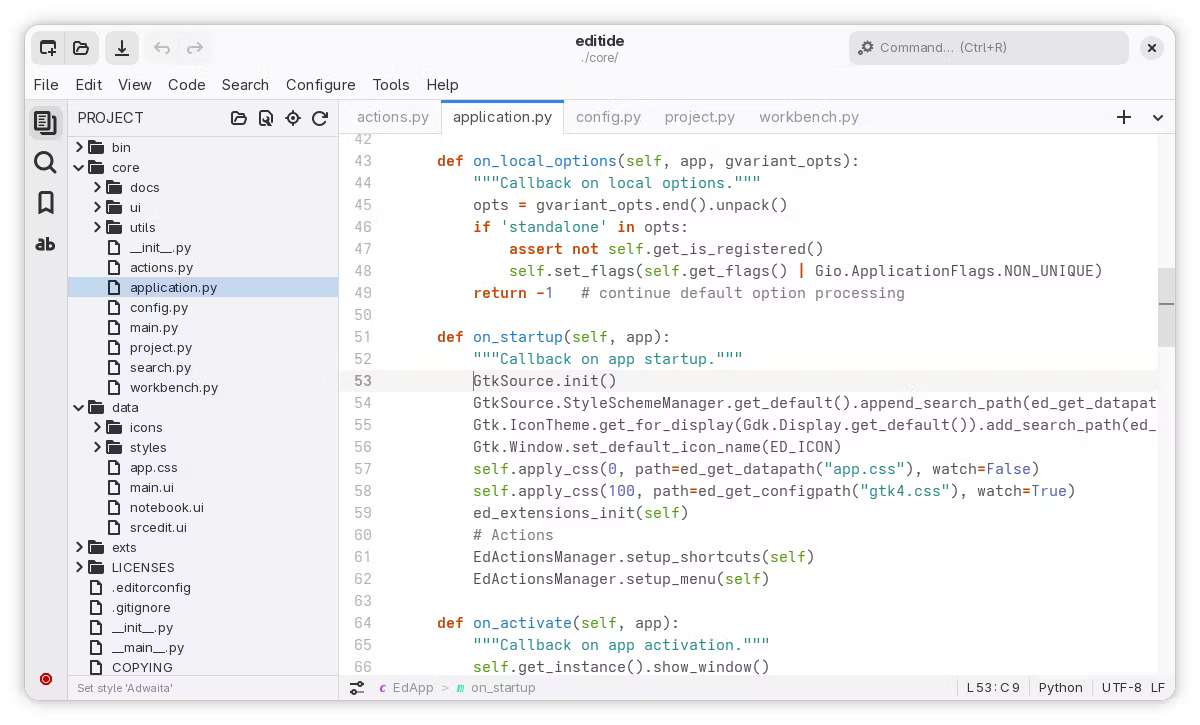Refresh the project tree
Screen dimensions: 1200x725
click(320, 118)
